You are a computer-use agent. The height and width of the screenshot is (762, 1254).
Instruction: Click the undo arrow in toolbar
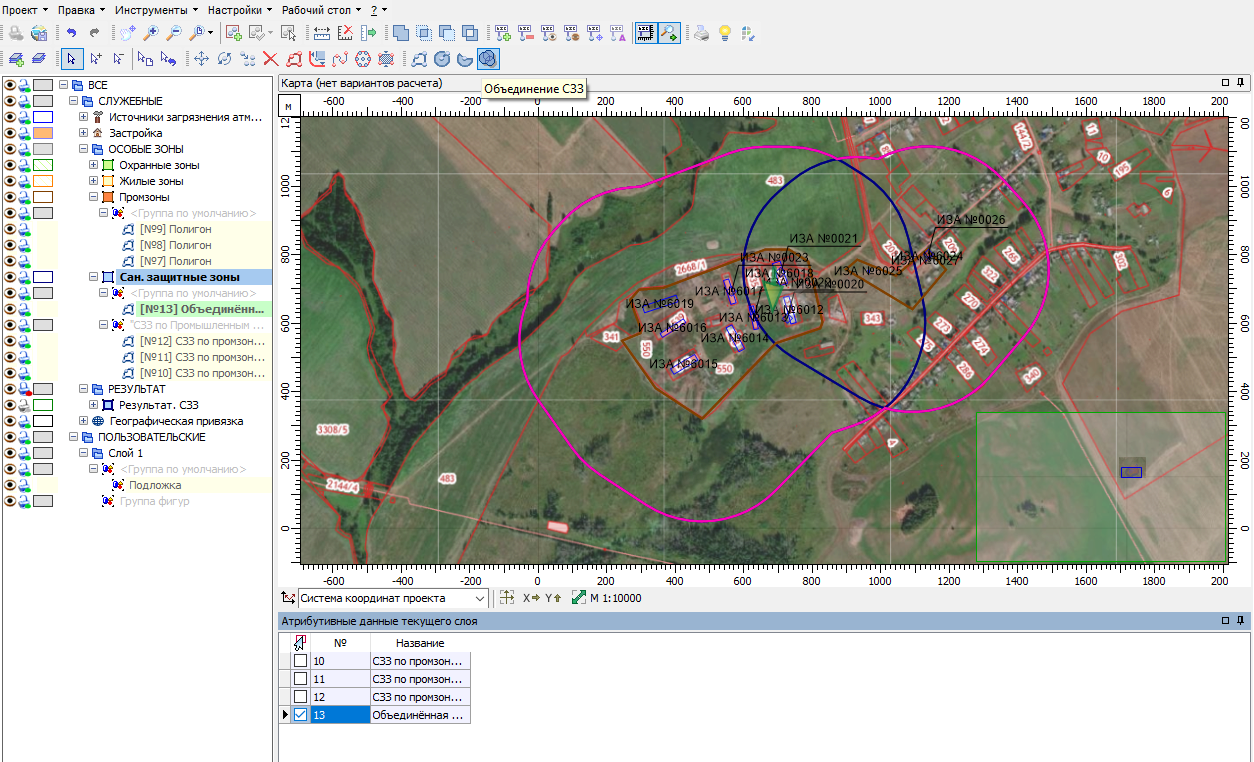coord(71,33)
